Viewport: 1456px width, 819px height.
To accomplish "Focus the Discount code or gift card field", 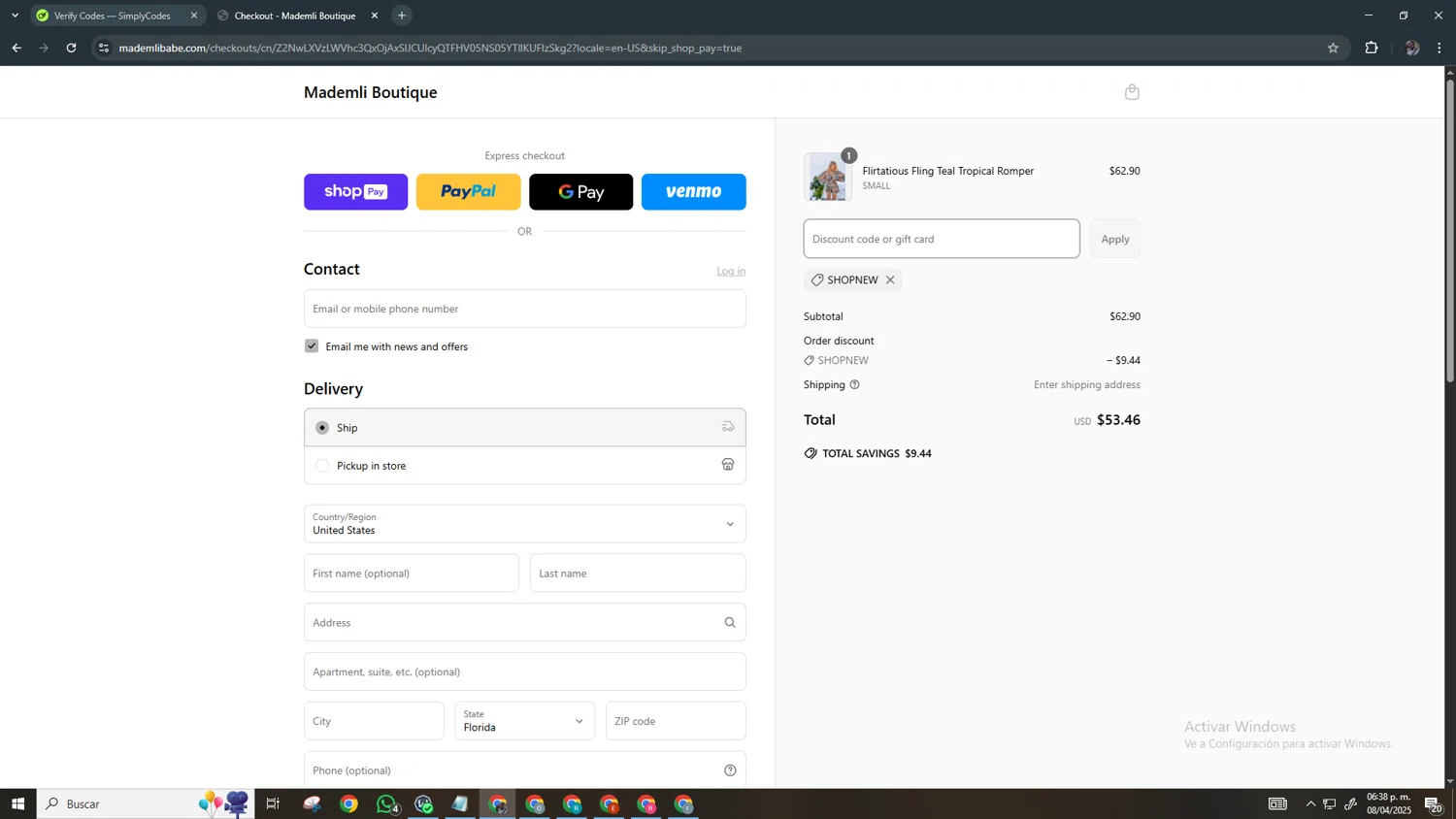I will pos(942,239).
